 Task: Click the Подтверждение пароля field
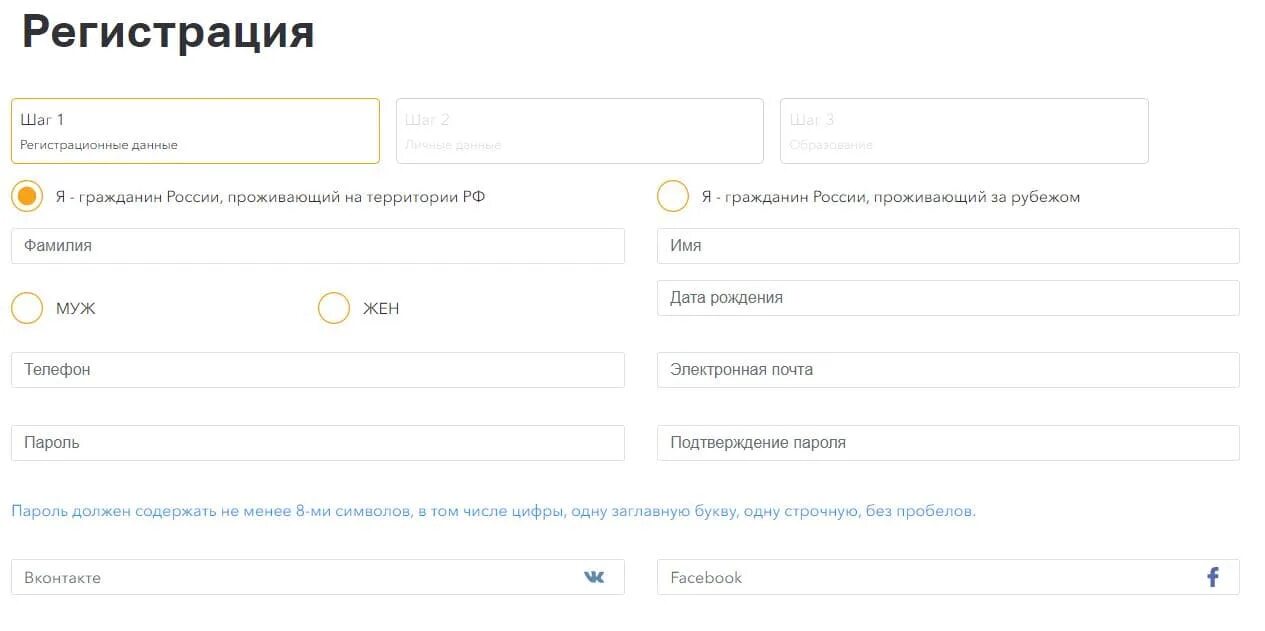(x=948, y=443)
